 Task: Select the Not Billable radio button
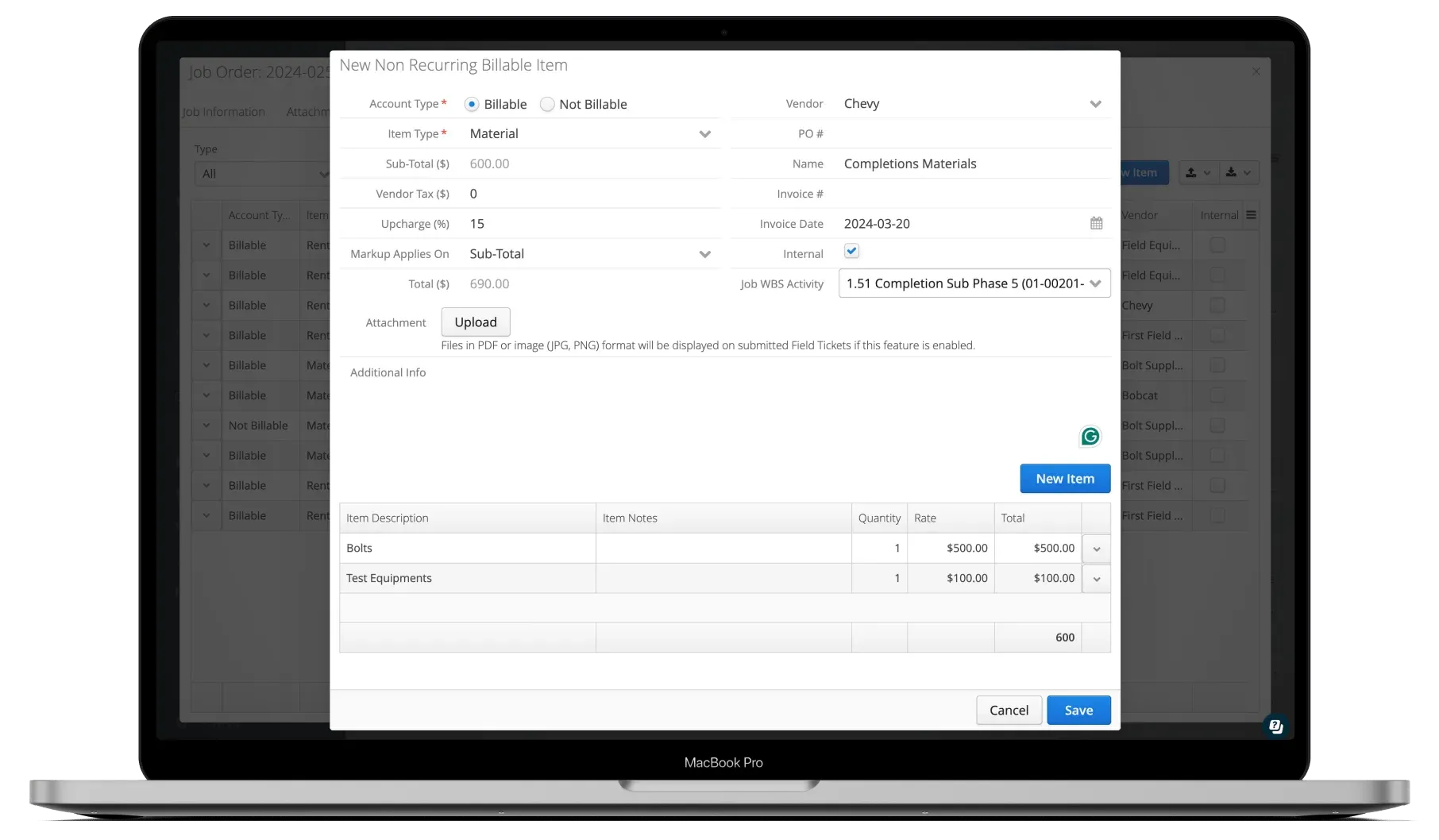[x=546, y=104]
